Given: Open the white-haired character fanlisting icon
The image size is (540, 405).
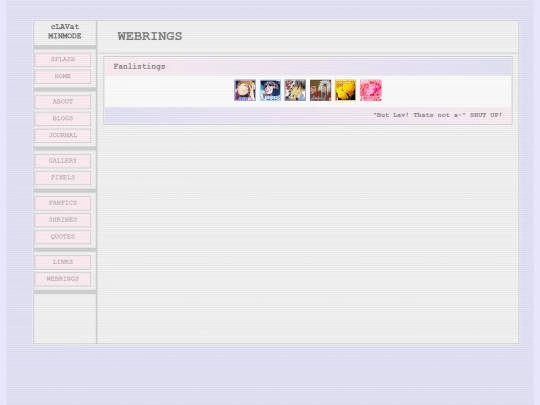Looking at the screenshot, I should coord(320,90).
